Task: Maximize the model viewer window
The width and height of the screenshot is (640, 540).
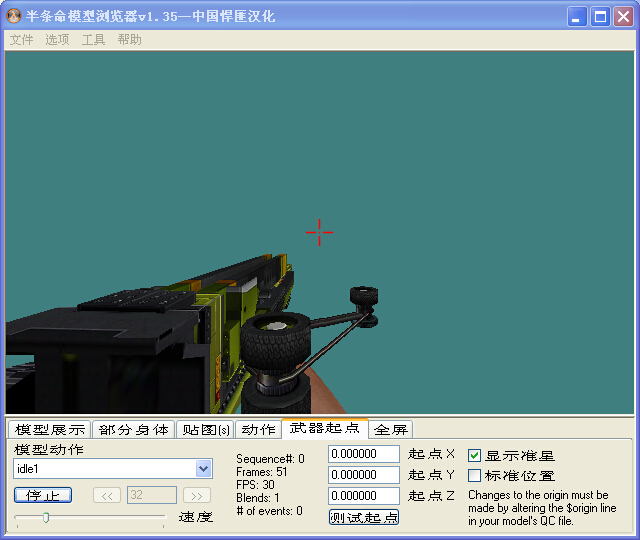Action: click(x=600, y=17)
